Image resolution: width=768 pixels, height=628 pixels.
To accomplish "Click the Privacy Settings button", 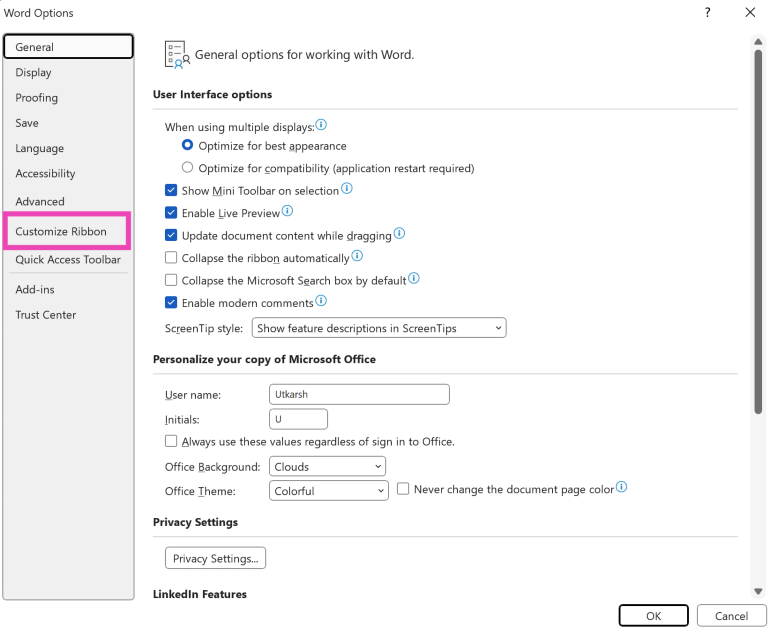I will pos(215,558).
